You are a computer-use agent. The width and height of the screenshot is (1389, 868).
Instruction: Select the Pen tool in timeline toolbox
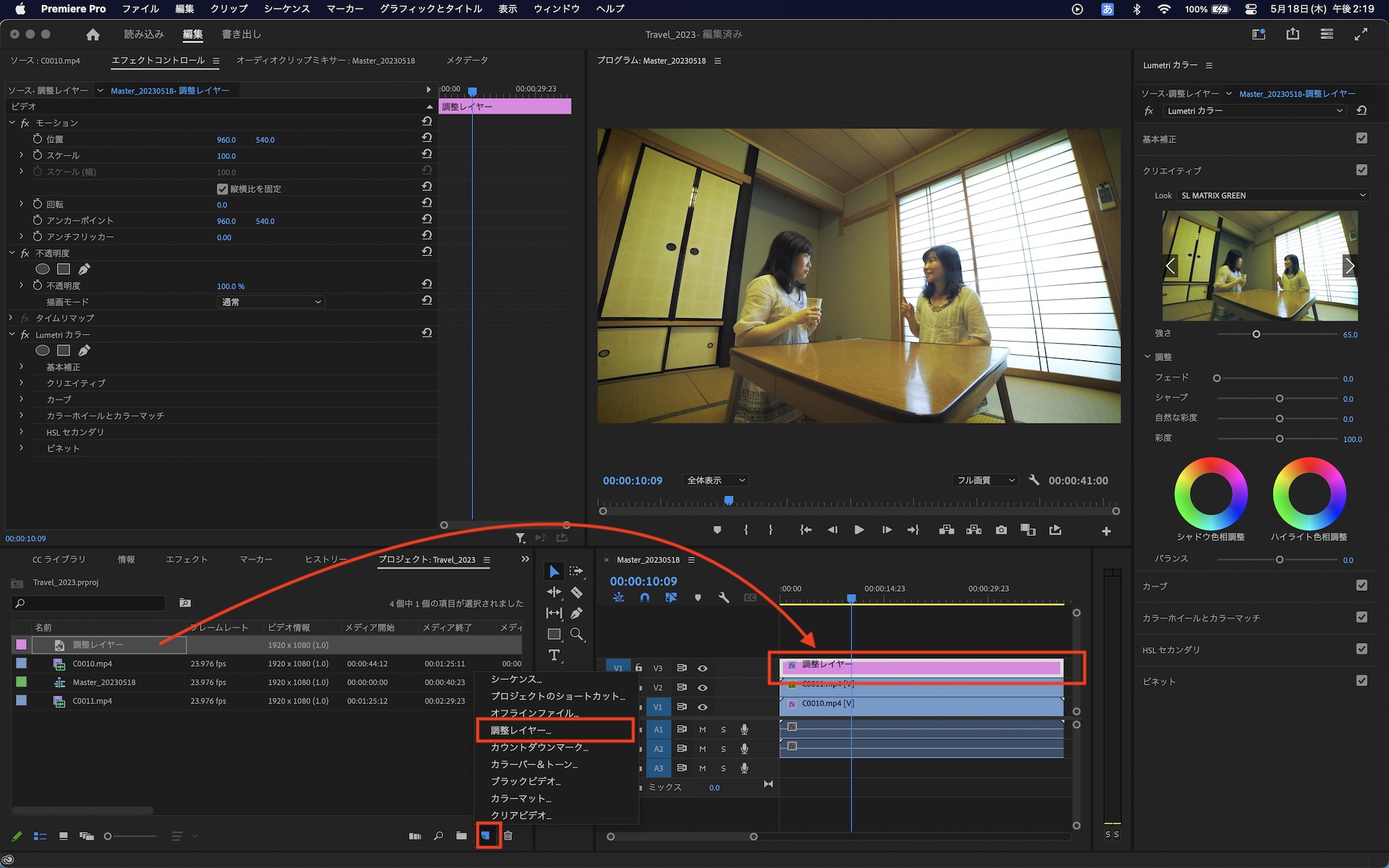[x=576, y=613]
